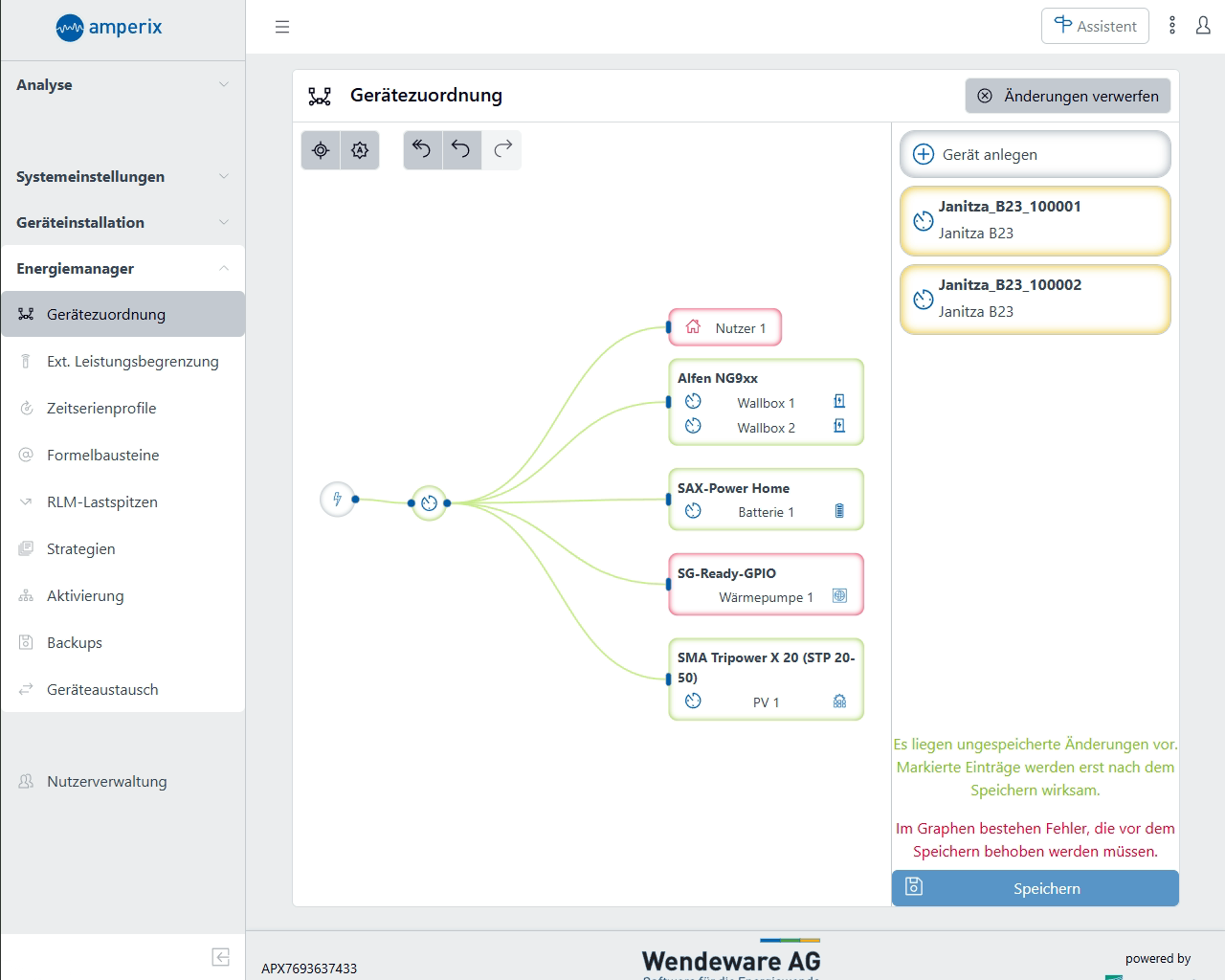This screenshot has width=1225, height=980.
Task: Click the meter icon beside PV 1
Action: point(694,701)
